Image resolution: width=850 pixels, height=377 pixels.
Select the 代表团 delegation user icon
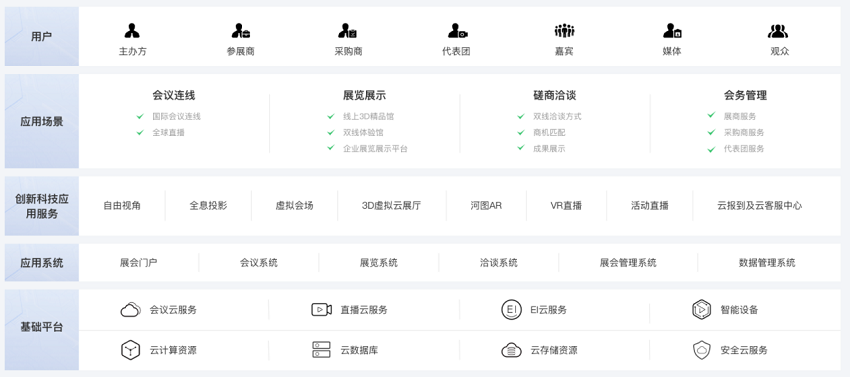(x=458, y=31)
